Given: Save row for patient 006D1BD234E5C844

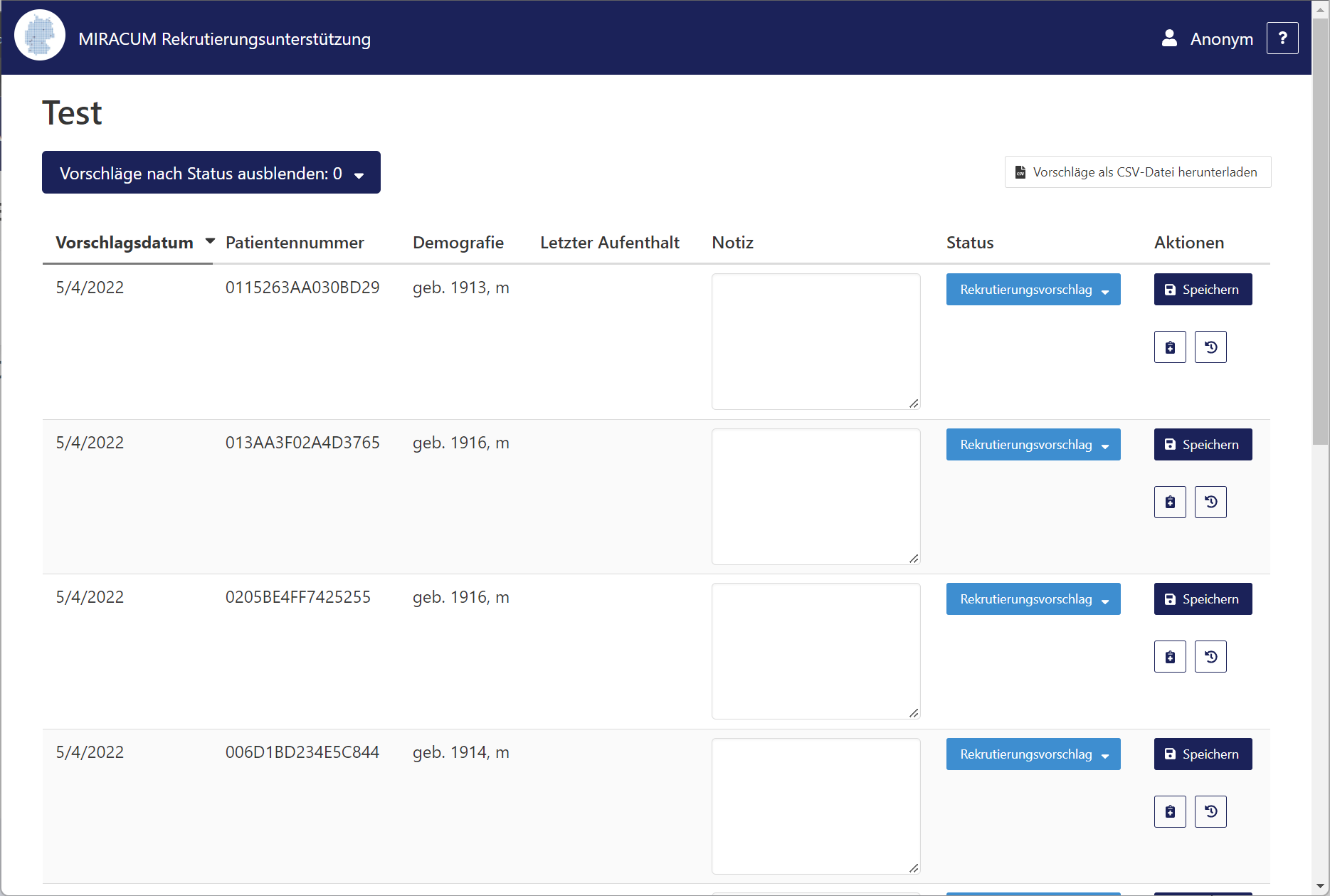Looking at the screenshot, I should [1203, 754].
